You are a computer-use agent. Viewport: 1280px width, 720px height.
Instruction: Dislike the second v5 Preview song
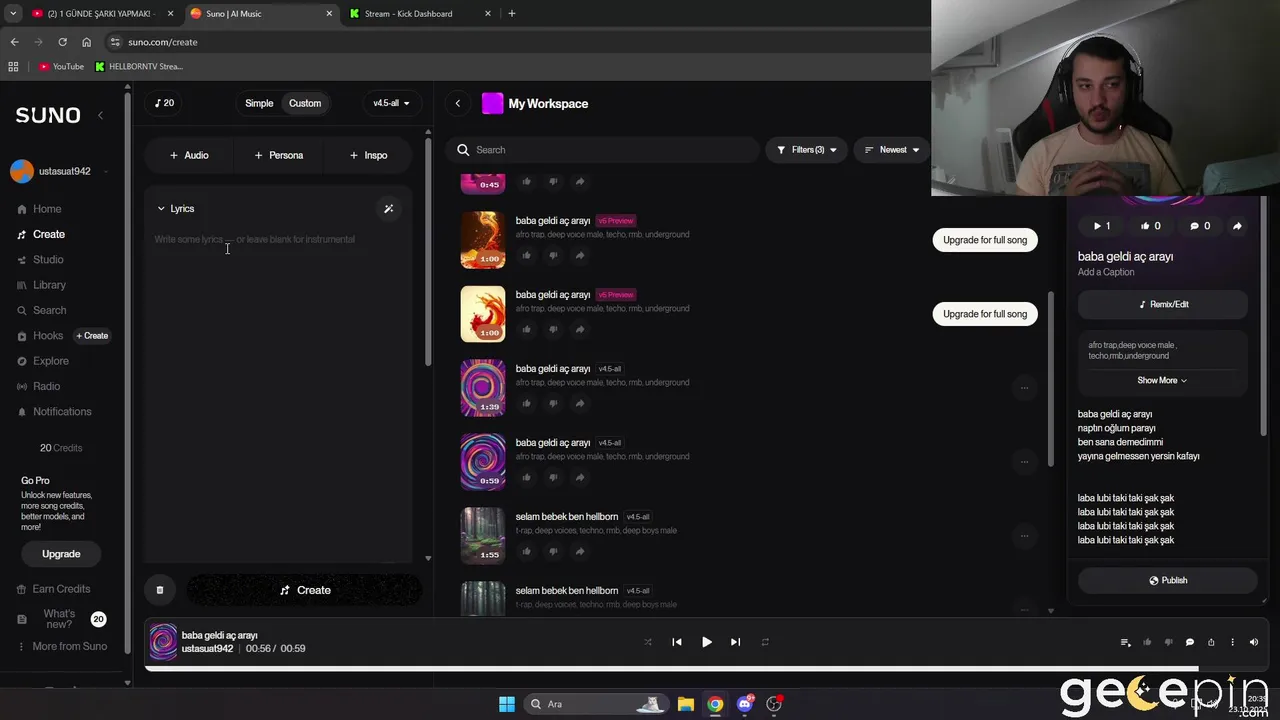553,329
